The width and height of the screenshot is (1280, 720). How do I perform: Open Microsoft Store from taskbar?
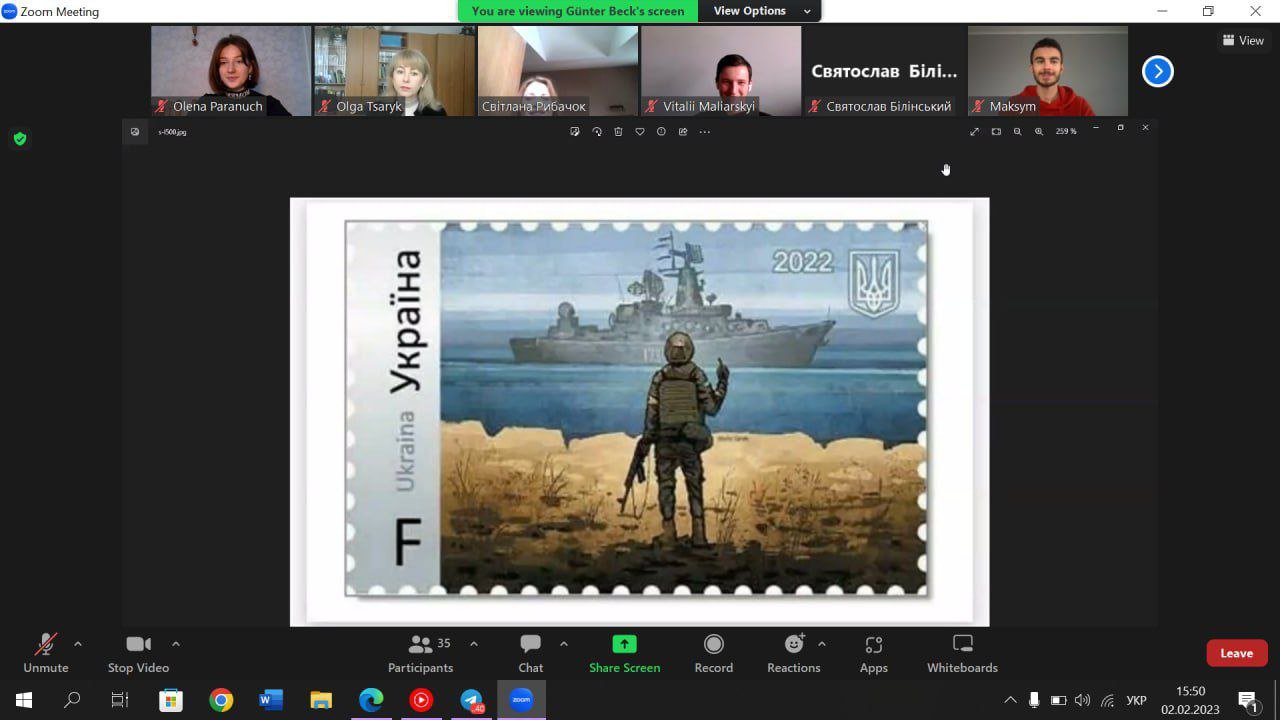coord(171,700)
